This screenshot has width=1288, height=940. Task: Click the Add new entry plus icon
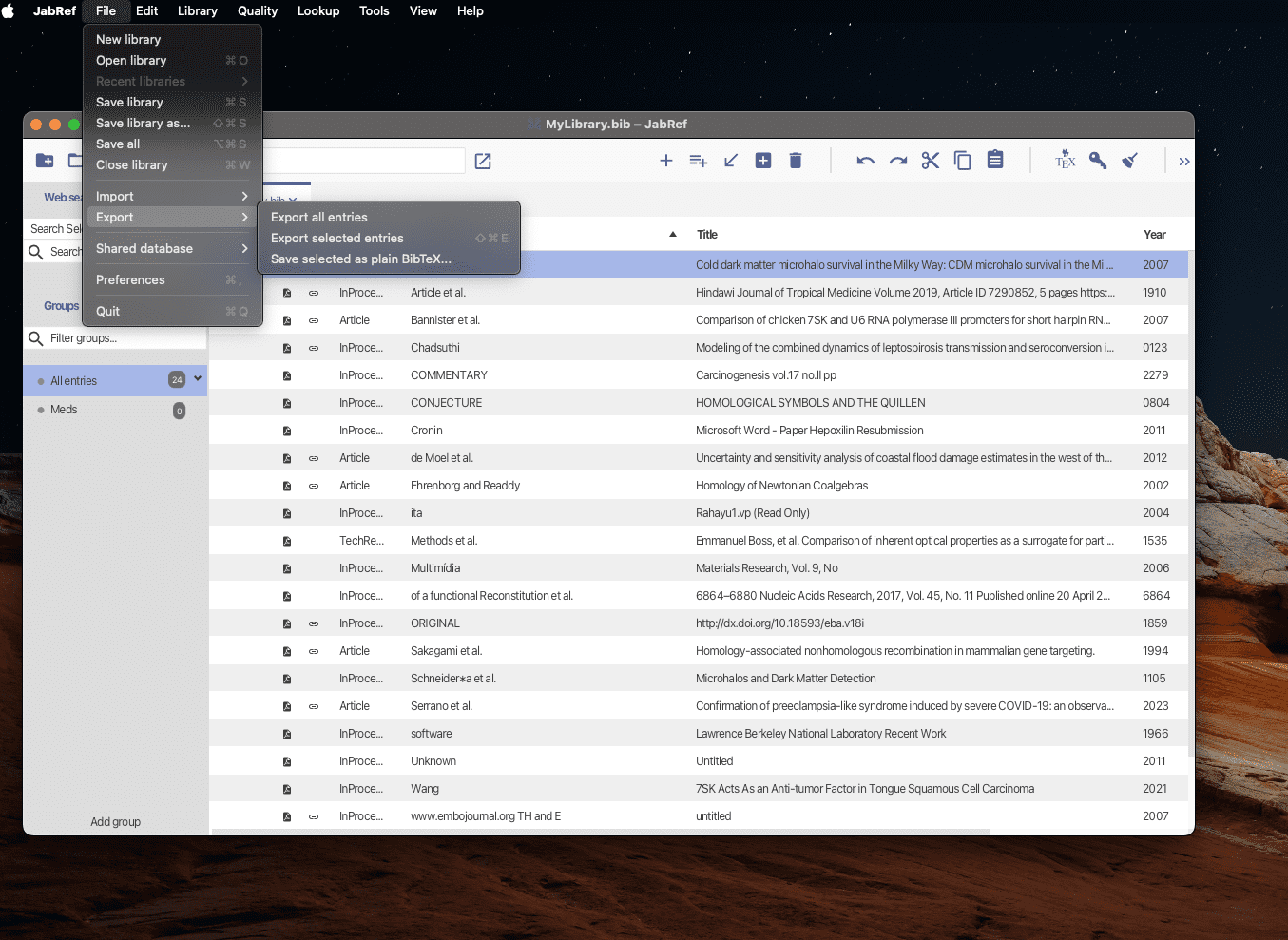pos(666,161)
